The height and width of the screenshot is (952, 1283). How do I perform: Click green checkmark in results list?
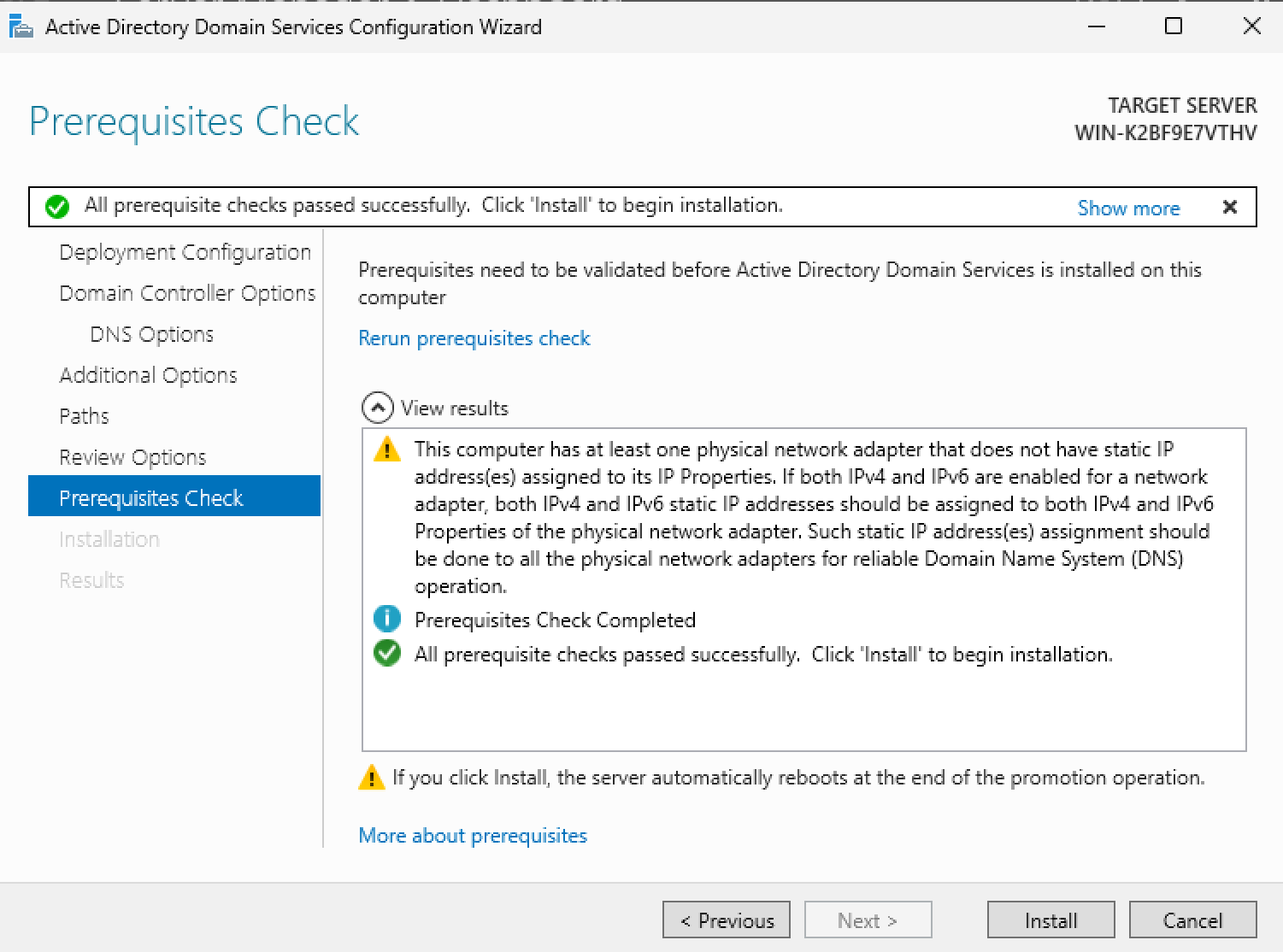point(387,654)
